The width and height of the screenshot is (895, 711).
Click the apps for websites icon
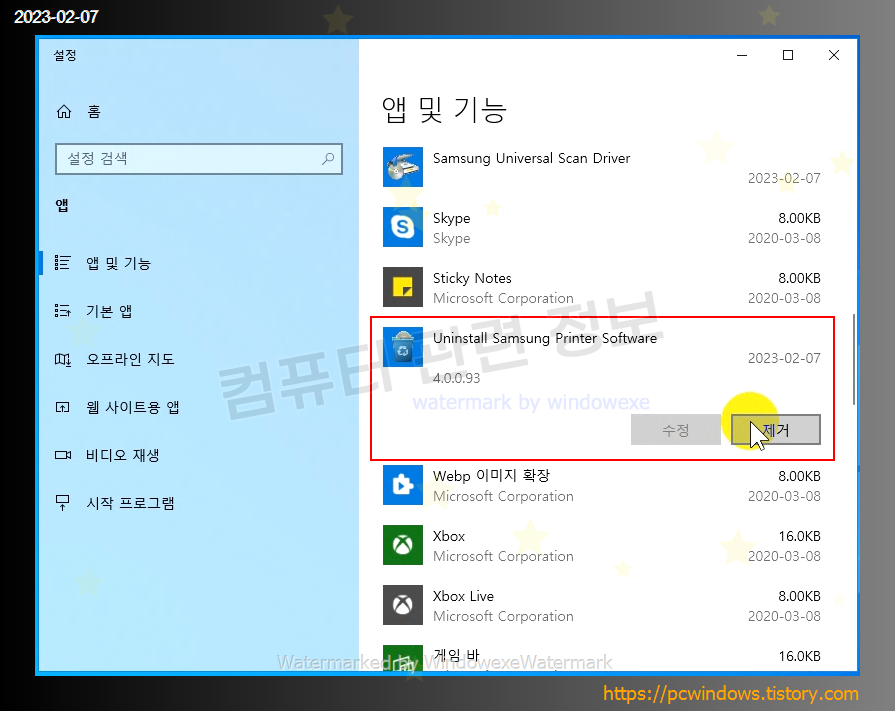(62, 407)
